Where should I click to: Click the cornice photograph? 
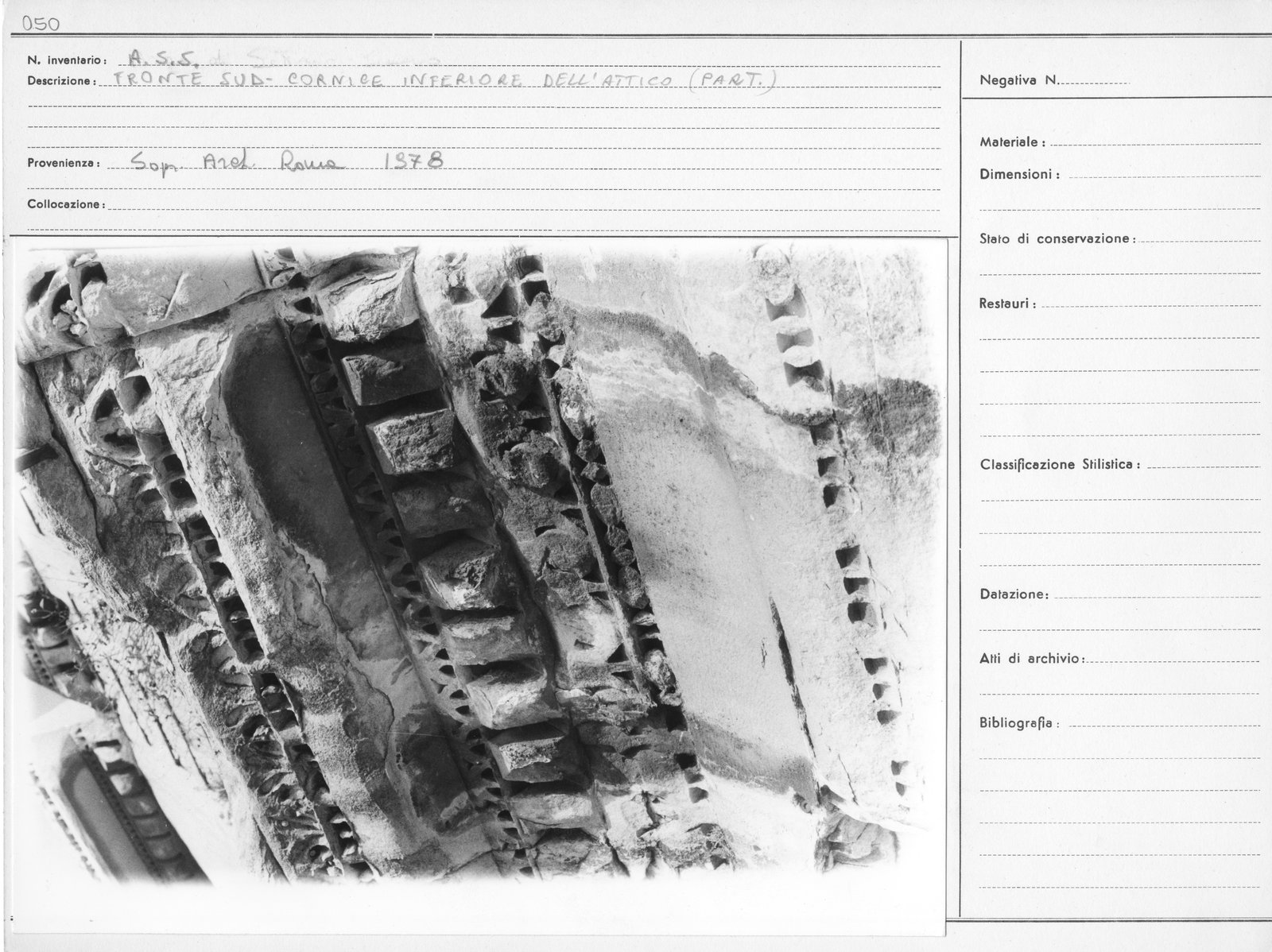tap(480, 586)
